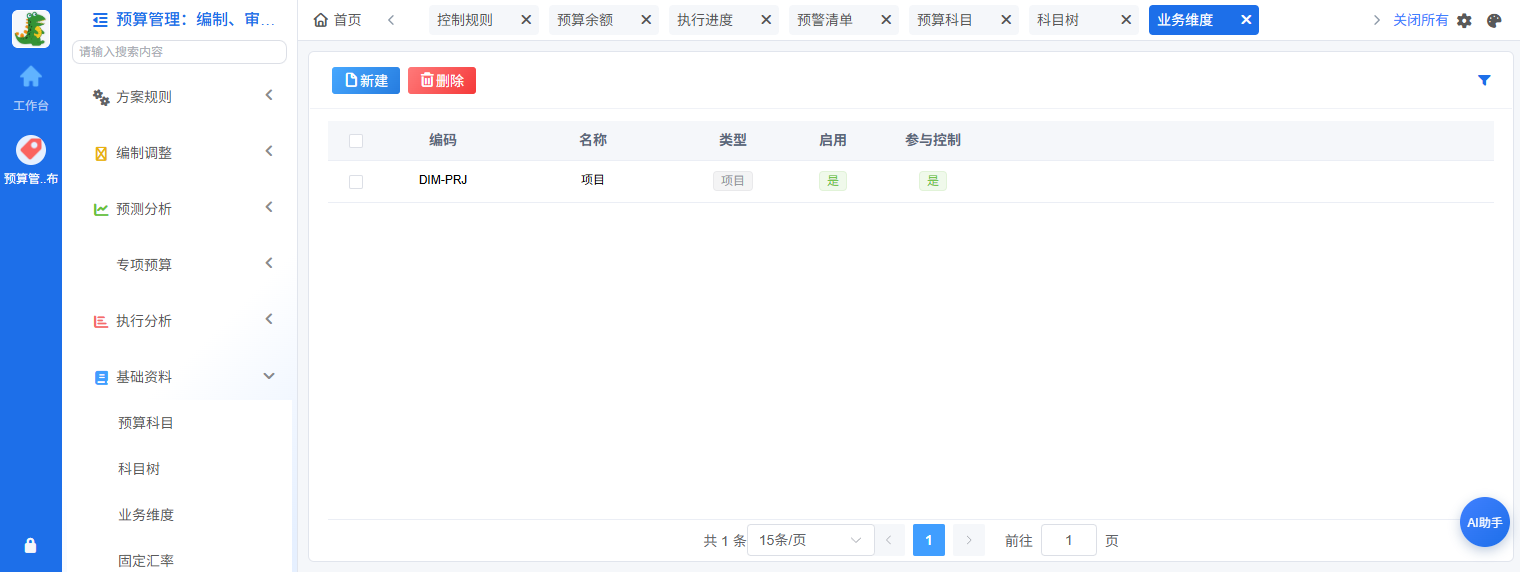Open 固定汇率 in the sidebar
Viewport: 1520px width, 572px height.
146,560
